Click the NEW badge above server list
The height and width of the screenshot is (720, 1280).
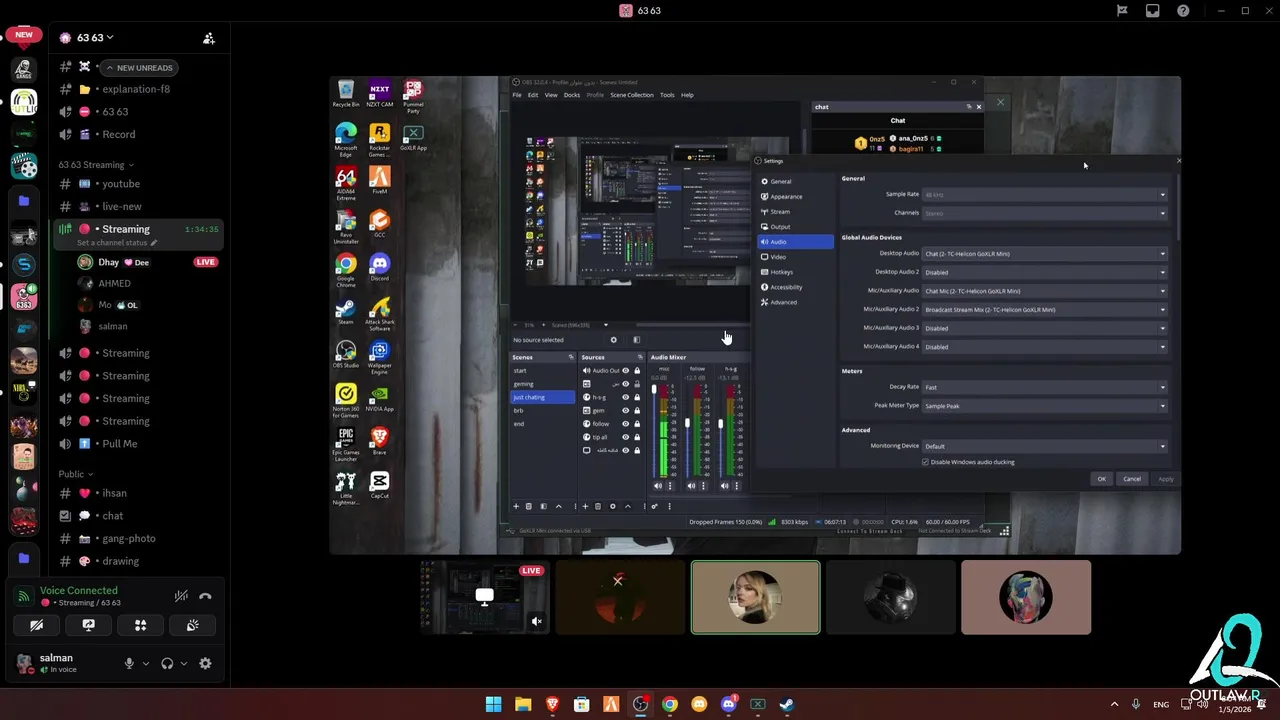coord(23,35)
